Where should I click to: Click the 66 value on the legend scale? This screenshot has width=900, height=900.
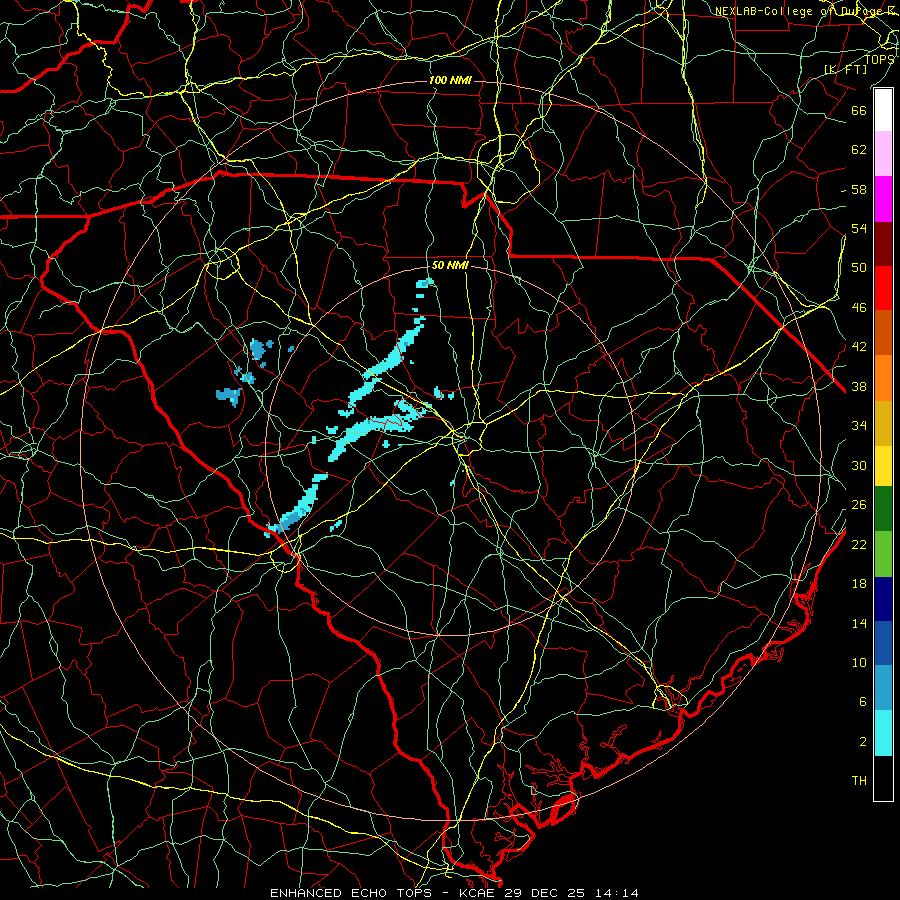click(859, 110)
